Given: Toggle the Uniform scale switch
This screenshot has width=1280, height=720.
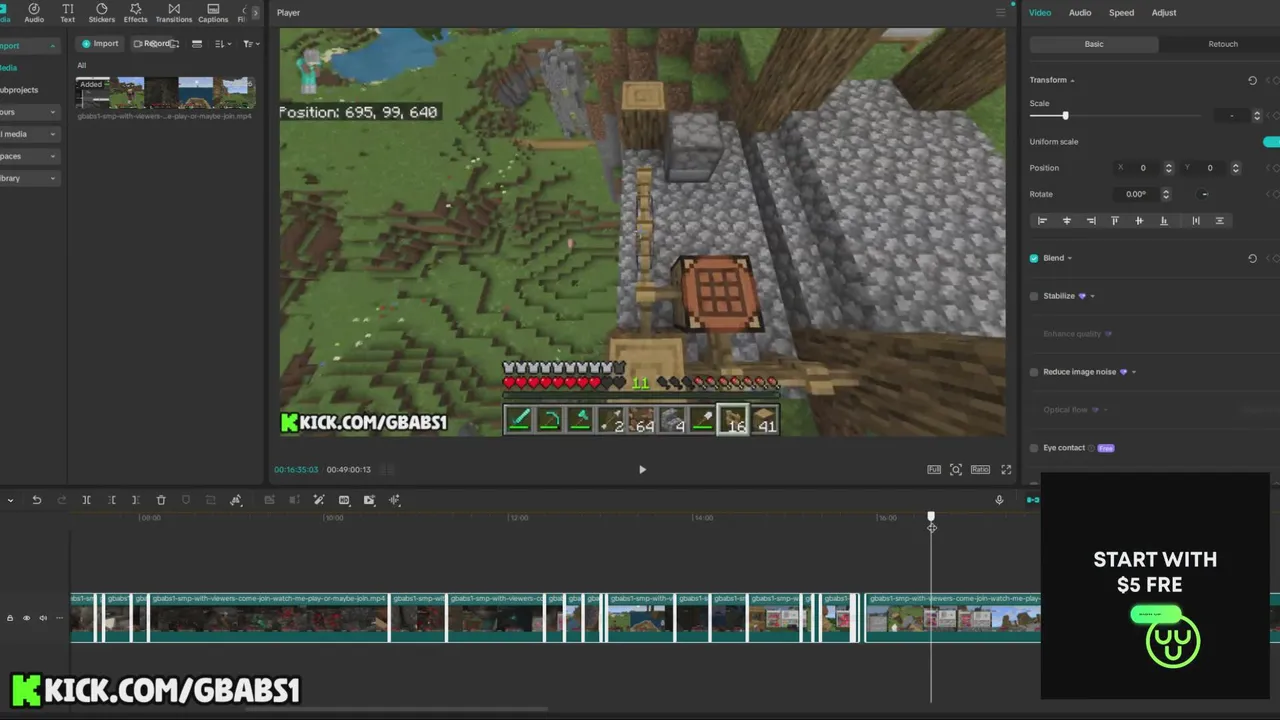Looking at the screenshot, I should click(x=1271, y=142).
